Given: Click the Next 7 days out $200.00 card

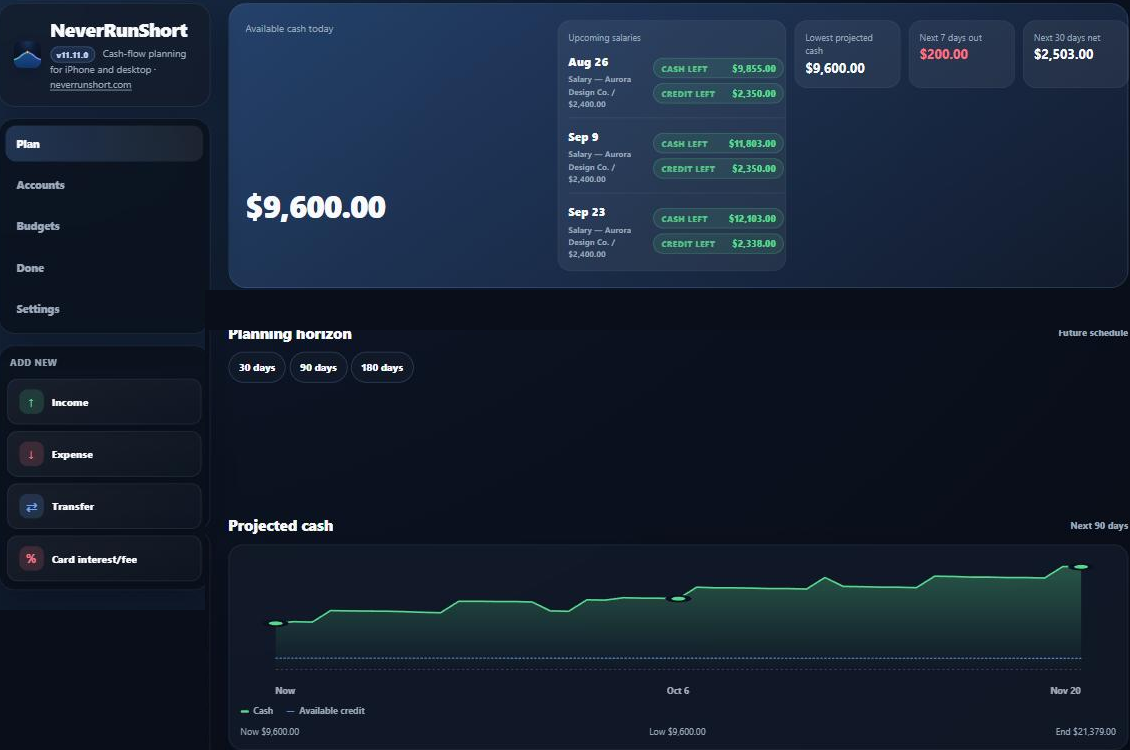Looking at the screenshot, I should pyautogui.click(x=962, y=54).
